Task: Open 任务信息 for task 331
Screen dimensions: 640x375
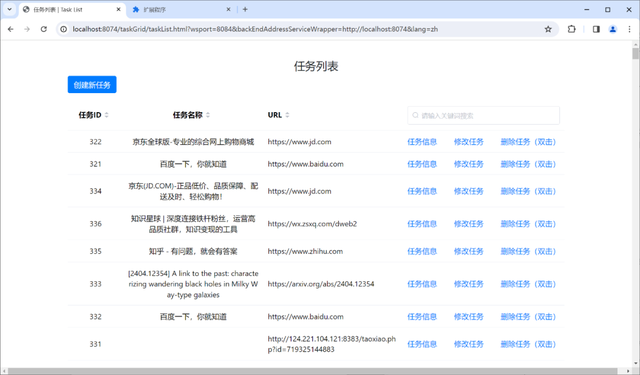Action: click(422, 344)
